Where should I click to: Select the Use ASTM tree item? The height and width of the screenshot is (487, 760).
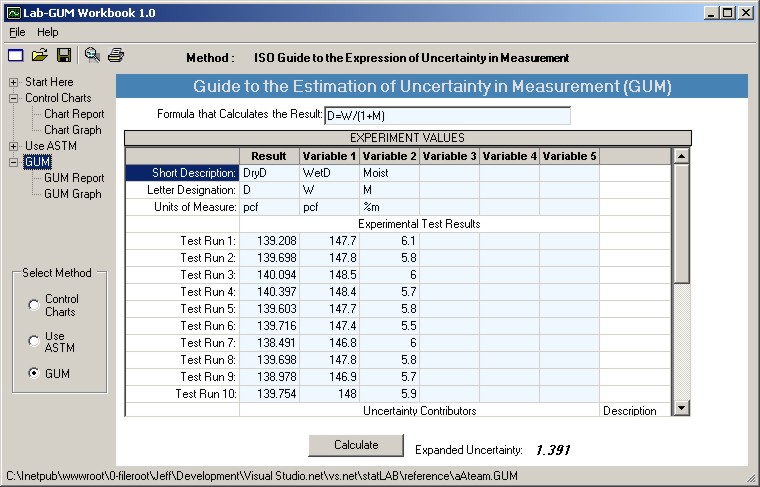(x=50, y=146)
